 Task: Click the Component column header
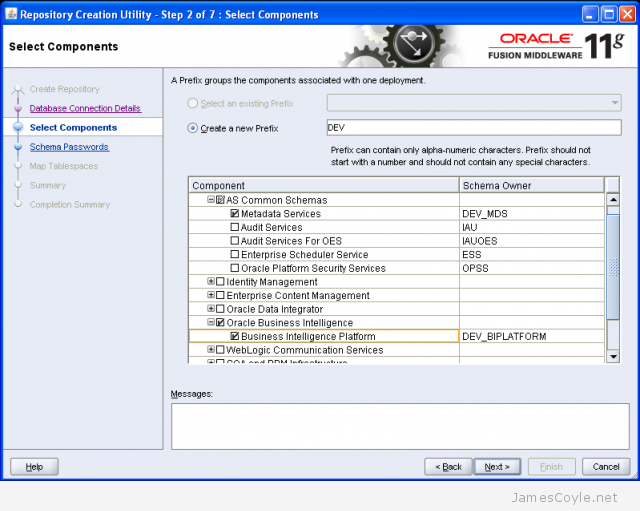(x=324, y=185)
